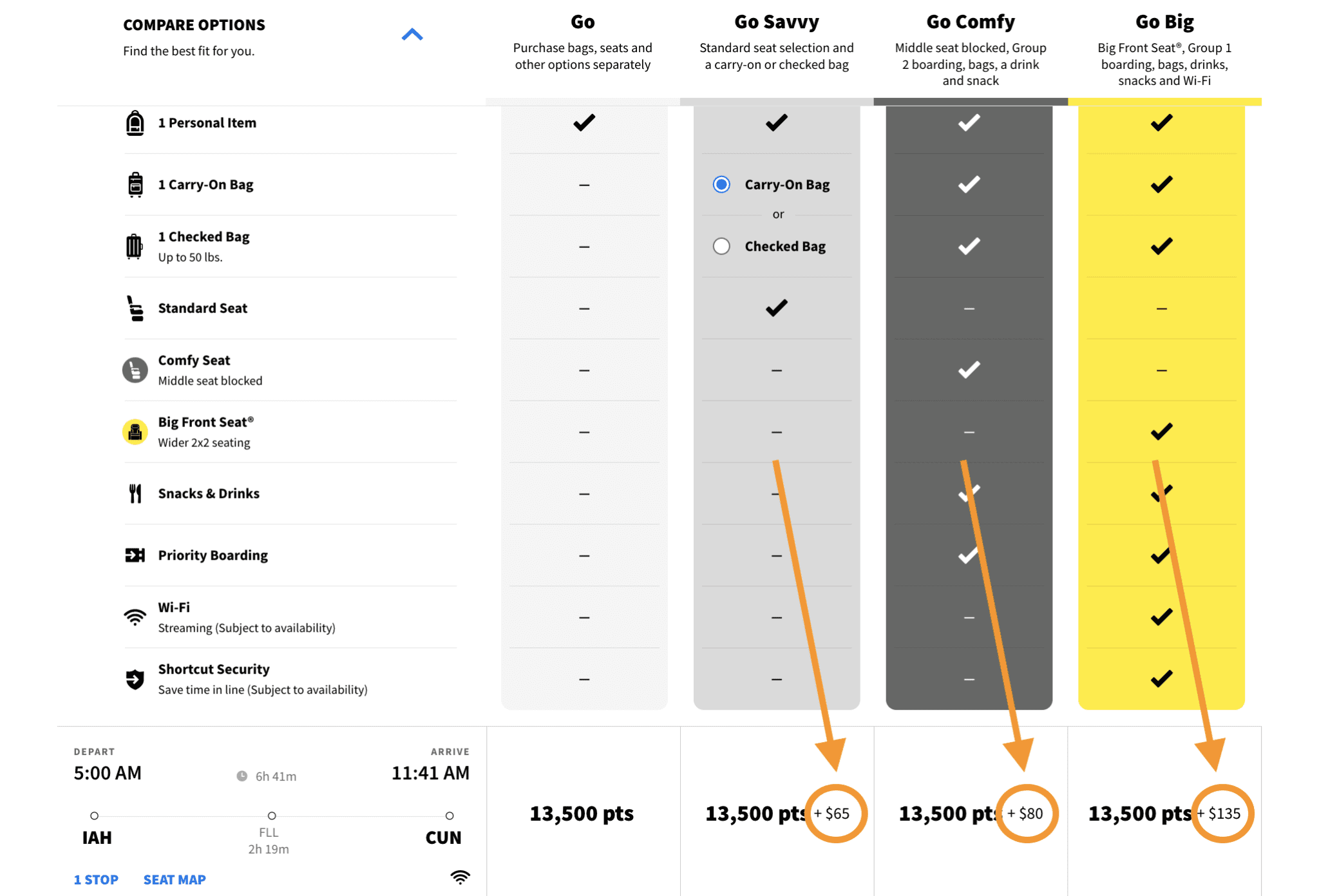Open the SEAT MAP link
1319x896 pixels.
(x=175, y=879)
